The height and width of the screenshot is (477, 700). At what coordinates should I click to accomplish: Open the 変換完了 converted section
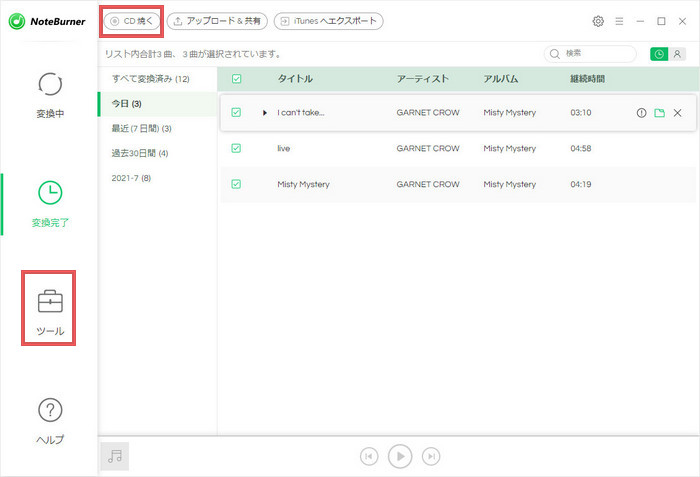coord(50,204)
